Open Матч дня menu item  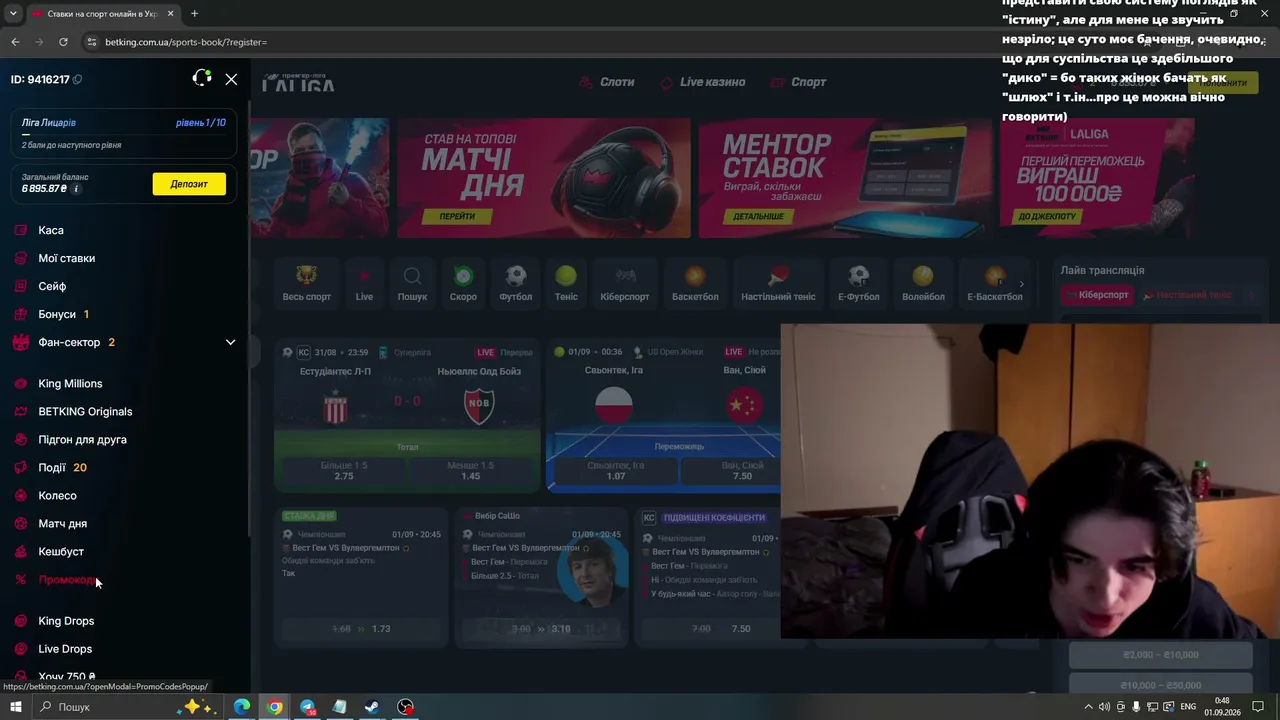point(62,523)
